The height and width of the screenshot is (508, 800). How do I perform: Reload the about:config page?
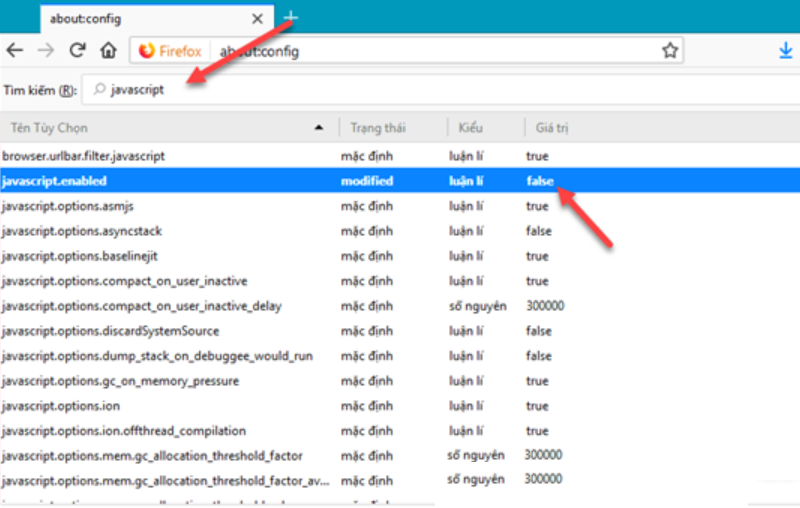tap(77, 50)
